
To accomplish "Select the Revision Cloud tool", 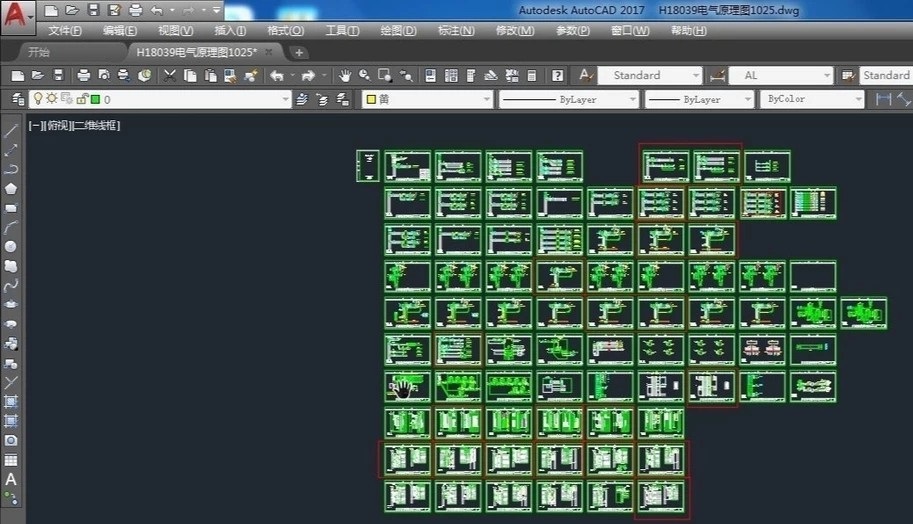I will tap(10, 266).
